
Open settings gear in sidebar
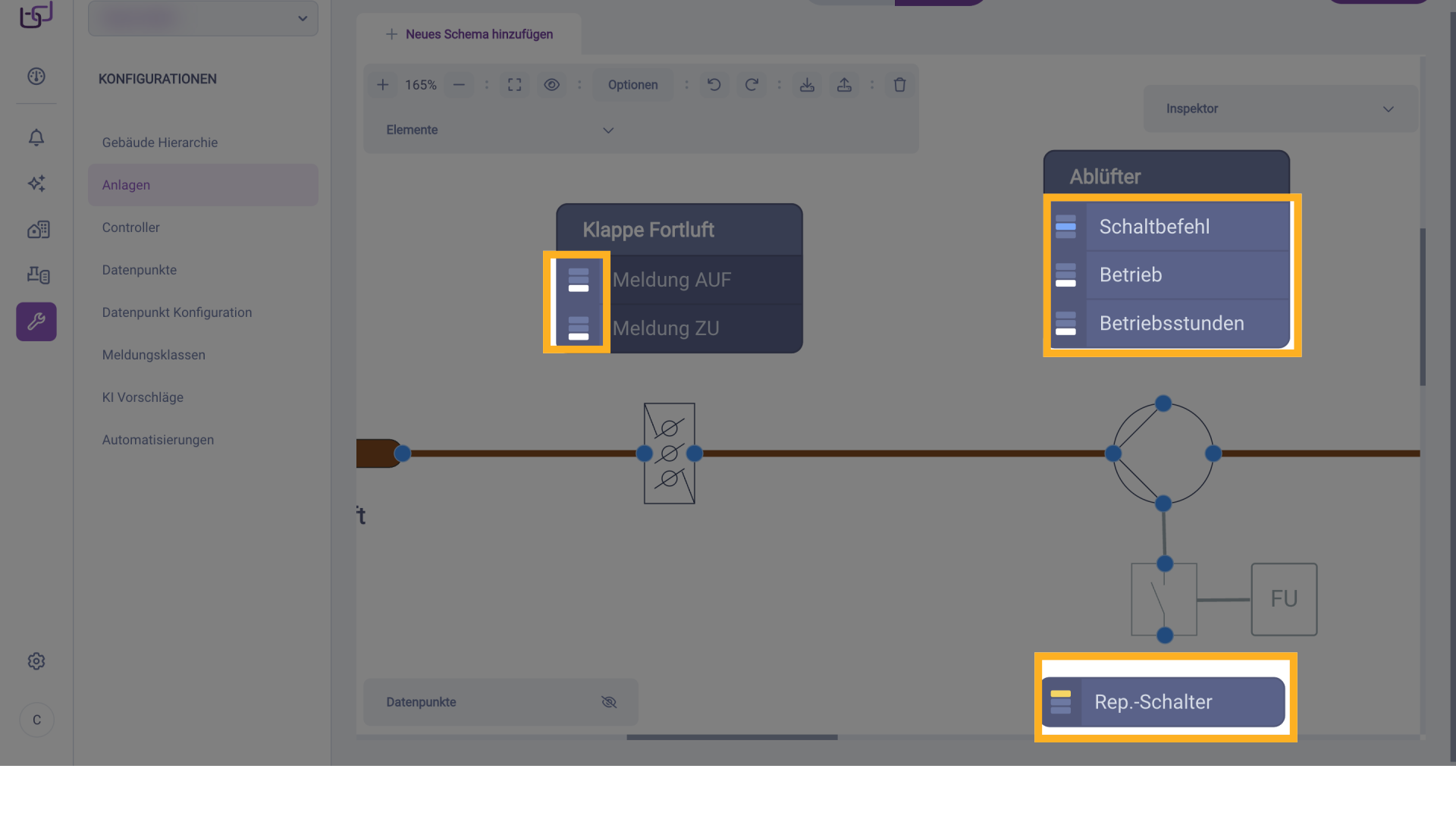[x=36, y=661]
